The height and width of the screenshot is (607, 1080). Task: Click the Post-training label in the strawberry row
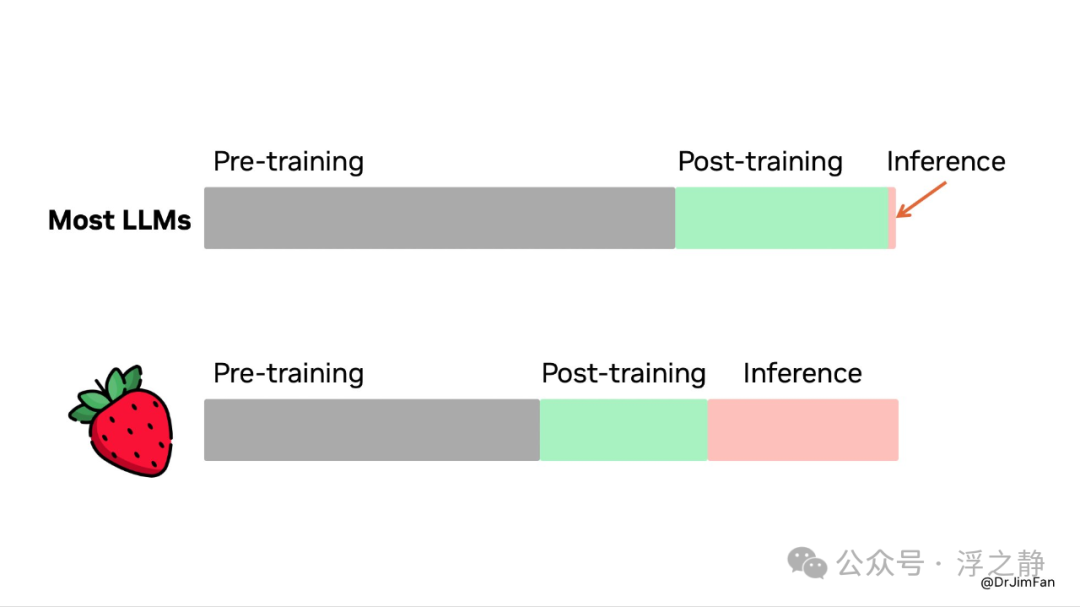[x=623, y=373]
